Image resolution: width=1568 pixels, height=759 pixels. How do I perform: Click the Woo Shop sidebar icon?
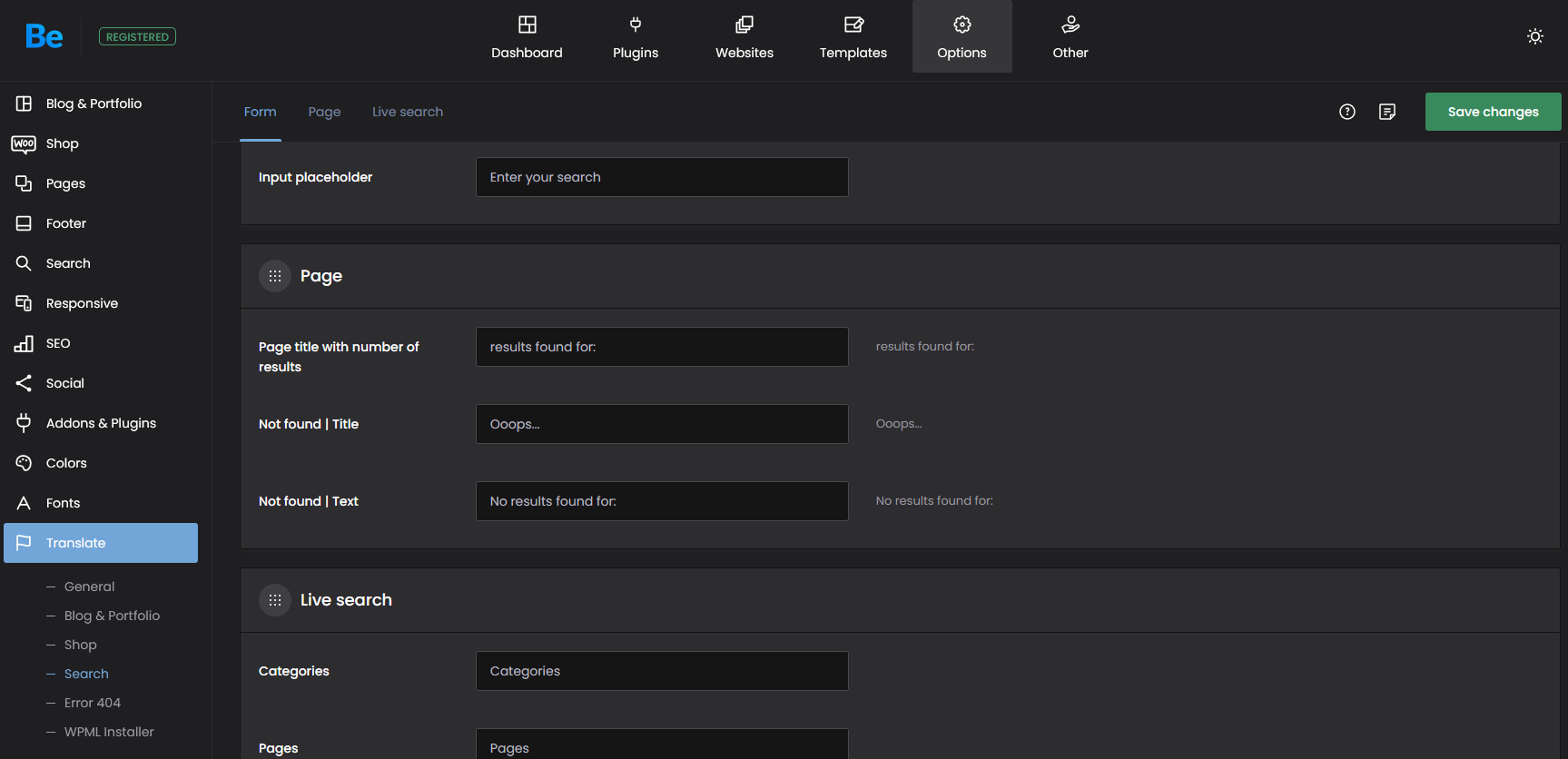pyautogui.click(x=24, y=143)
